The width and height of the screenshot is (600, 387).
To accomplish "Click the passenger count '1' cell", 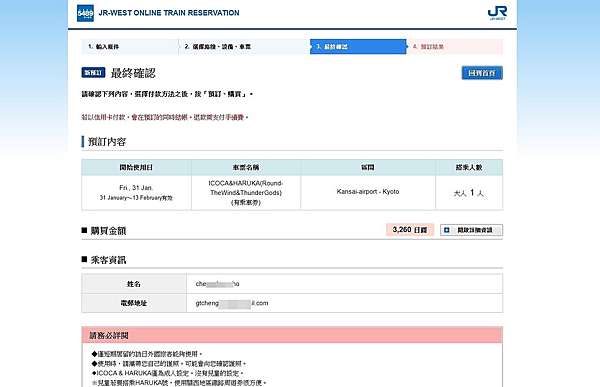I will coord(469,193).
